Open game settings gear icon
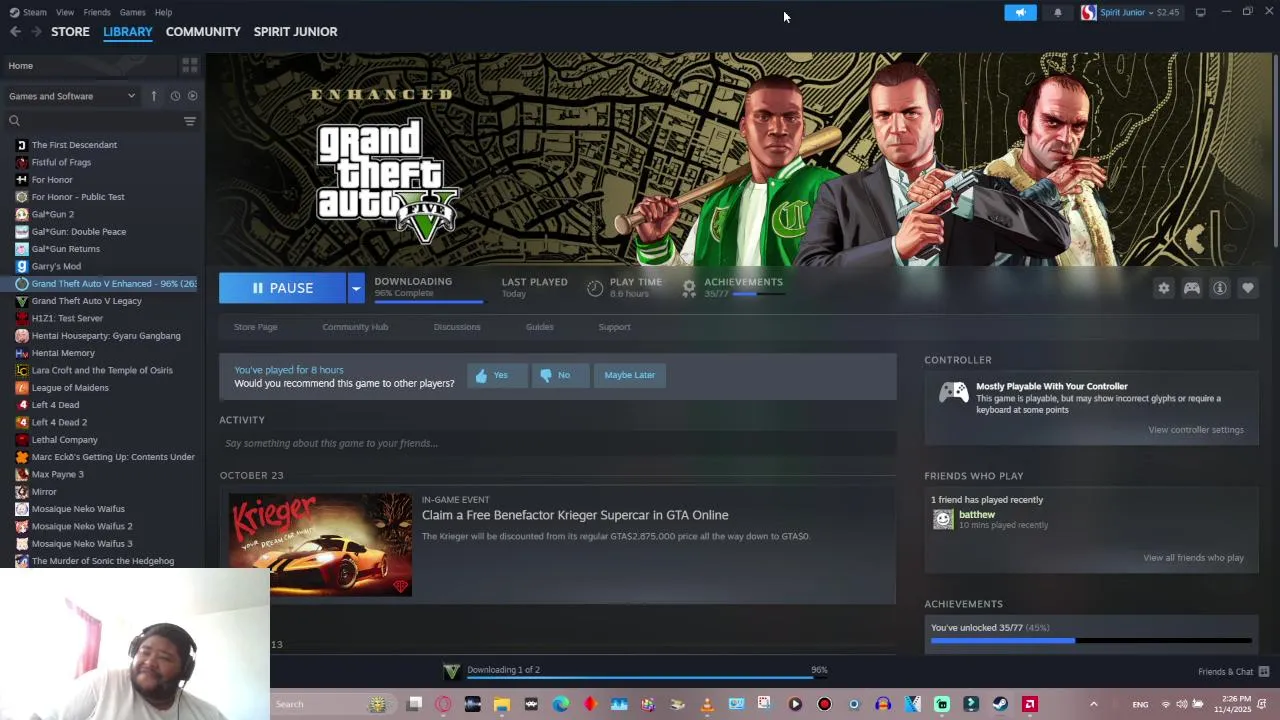The image size is (1280, 720). 1163,288
